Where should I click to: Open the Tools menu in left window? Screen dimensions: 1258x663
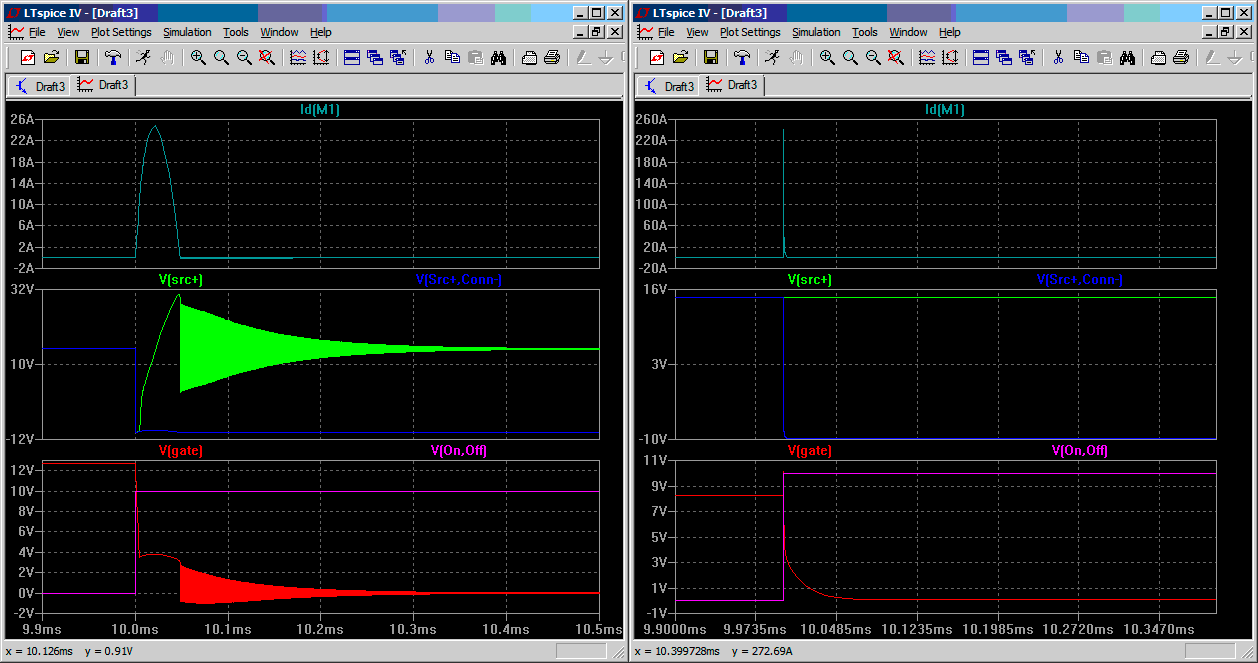[236, 32]
